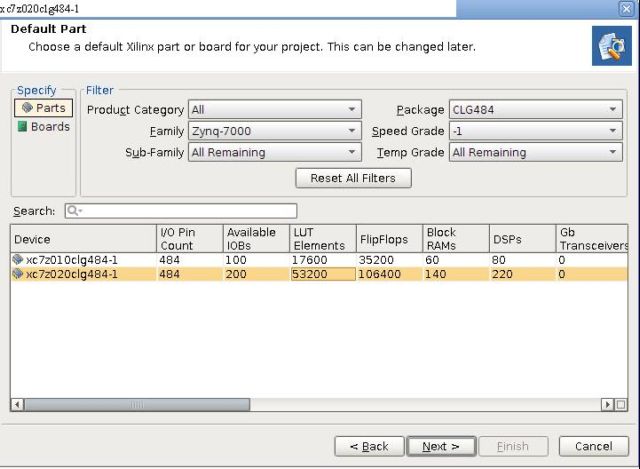Screen dimensions: 640x469
Task: Click the Reset All Filters button
Action: pos(353,178)
